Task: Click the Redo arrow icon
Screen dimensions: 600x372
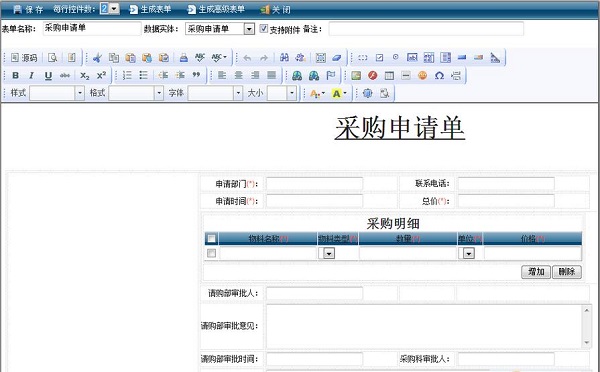Action: (264, 58)
